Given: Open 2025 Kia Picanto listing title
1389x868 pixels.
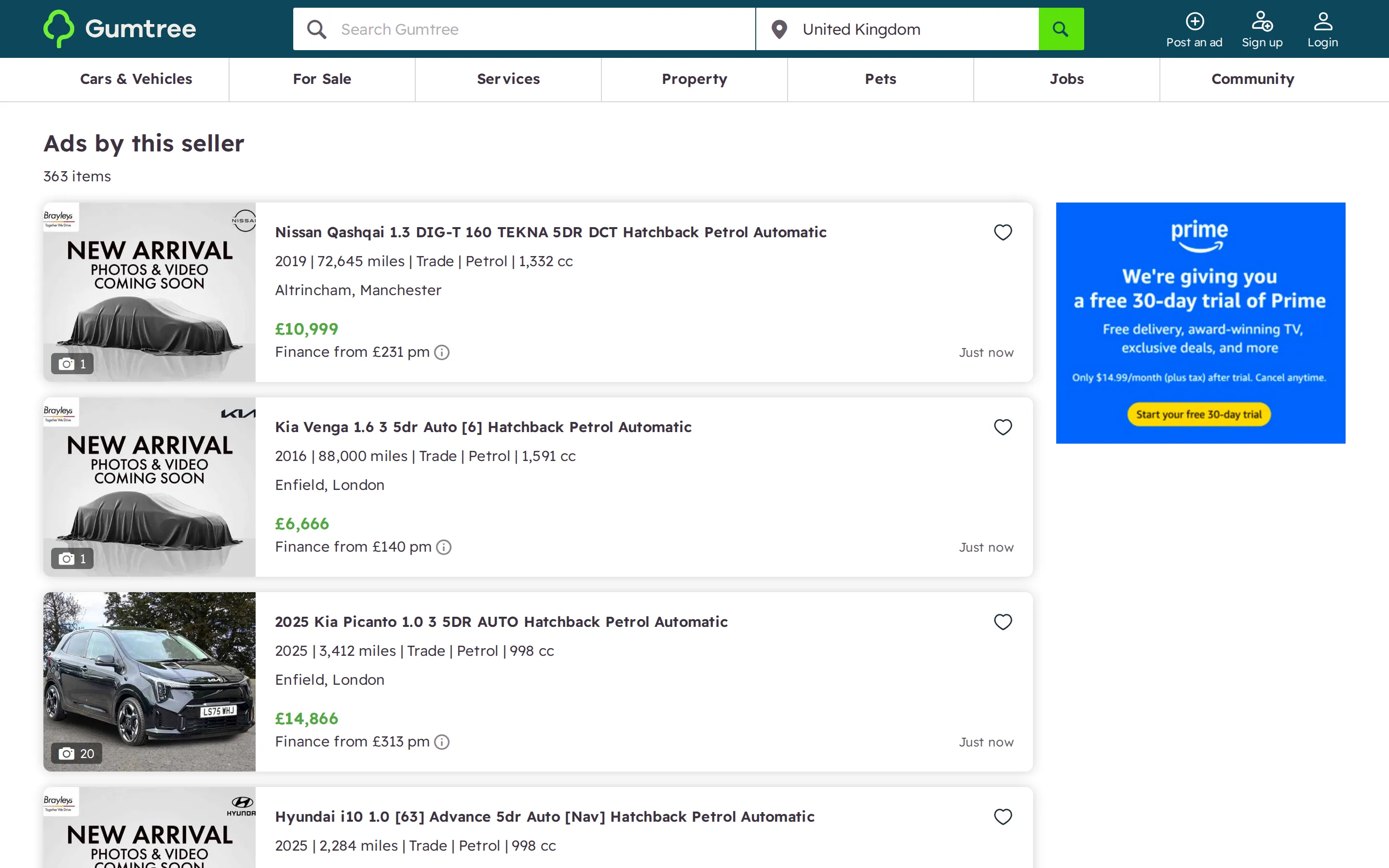Looking at the screenshot, I should click(501, 622).
